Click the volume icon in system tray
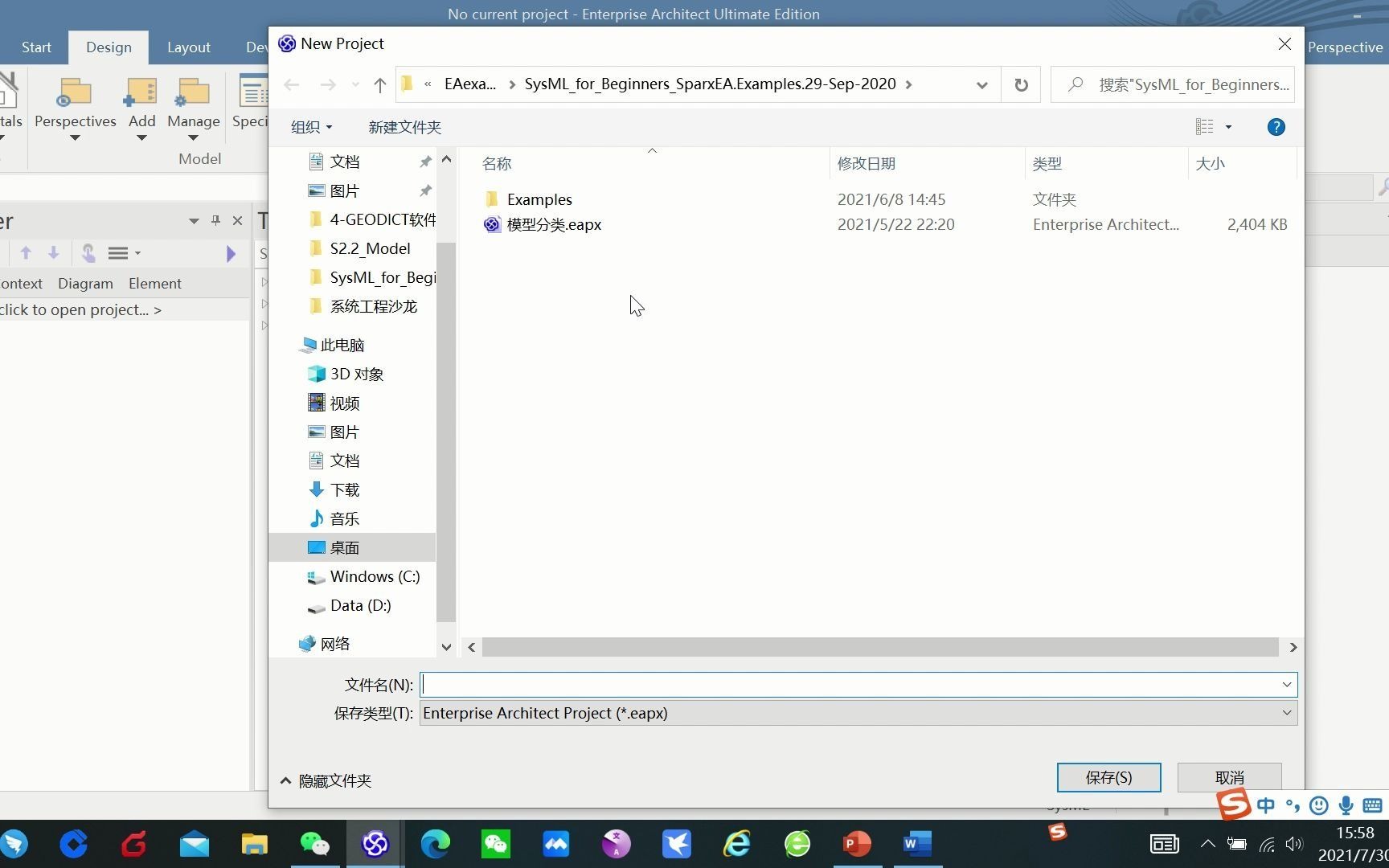1389x868 pixels. (x=1294, y=844)
